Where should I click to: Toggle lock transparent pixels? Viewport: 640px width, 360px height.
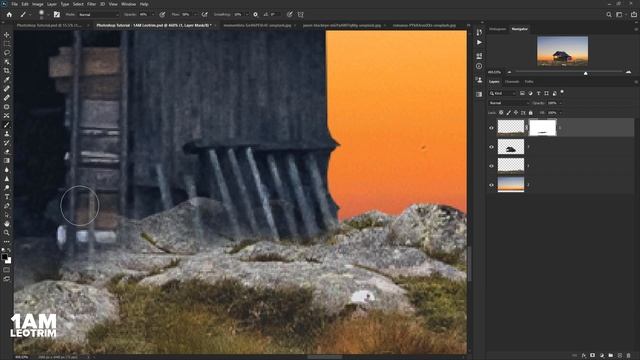[x=501, y=113]
